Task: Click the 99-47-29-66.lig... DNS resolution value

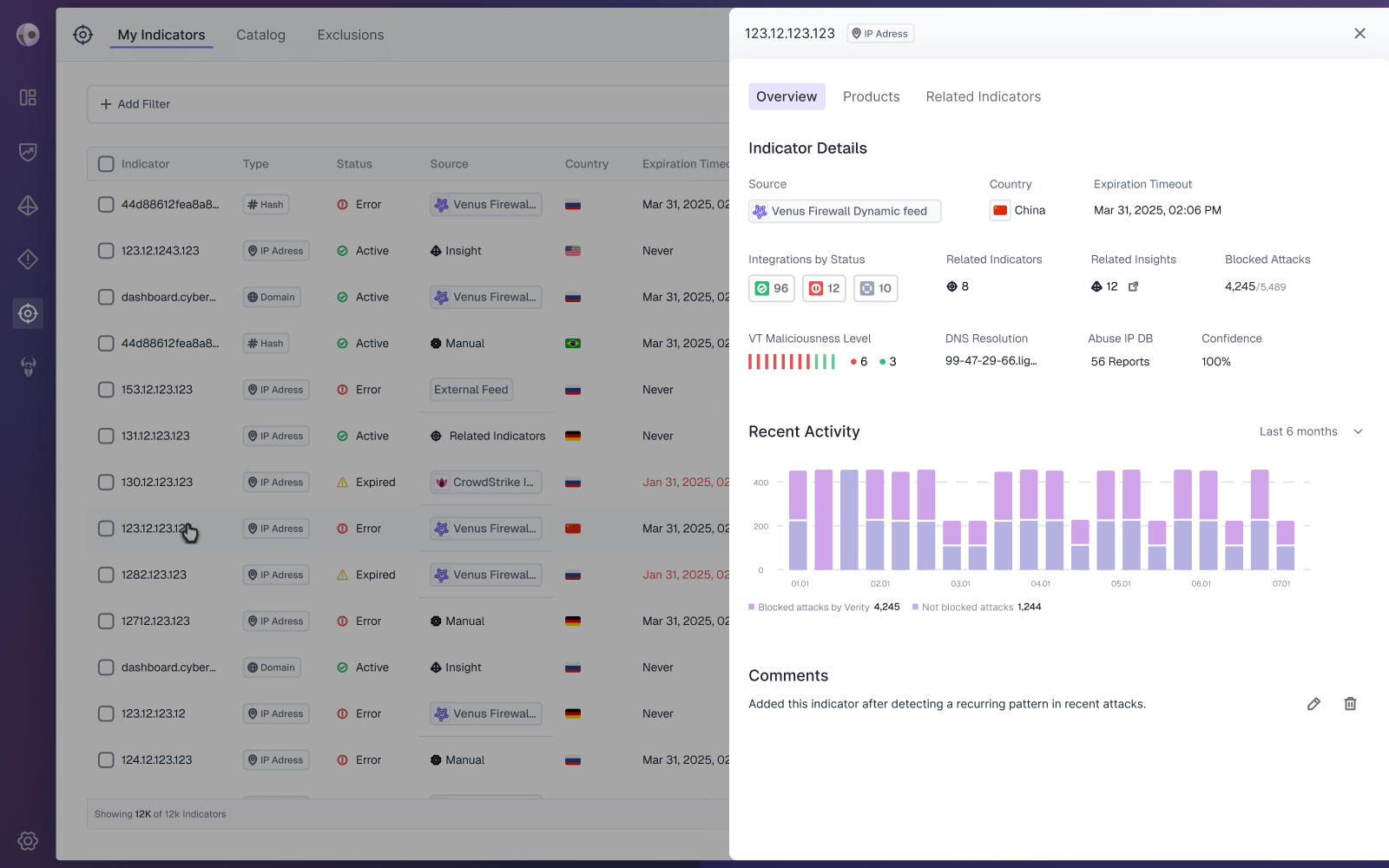Action: [991, 361]
